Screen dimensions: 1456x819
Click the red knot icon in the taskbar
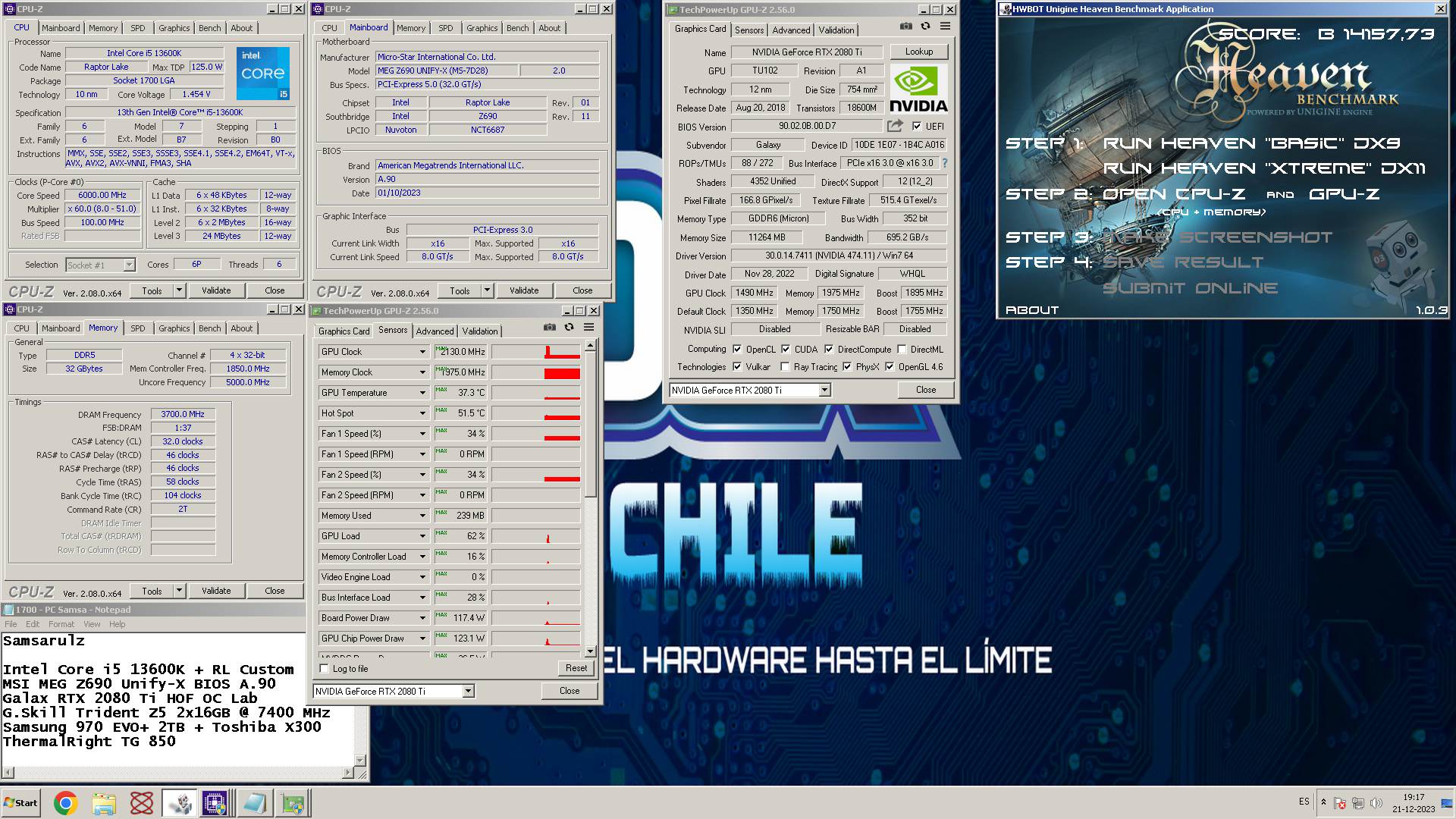[142, 803]
